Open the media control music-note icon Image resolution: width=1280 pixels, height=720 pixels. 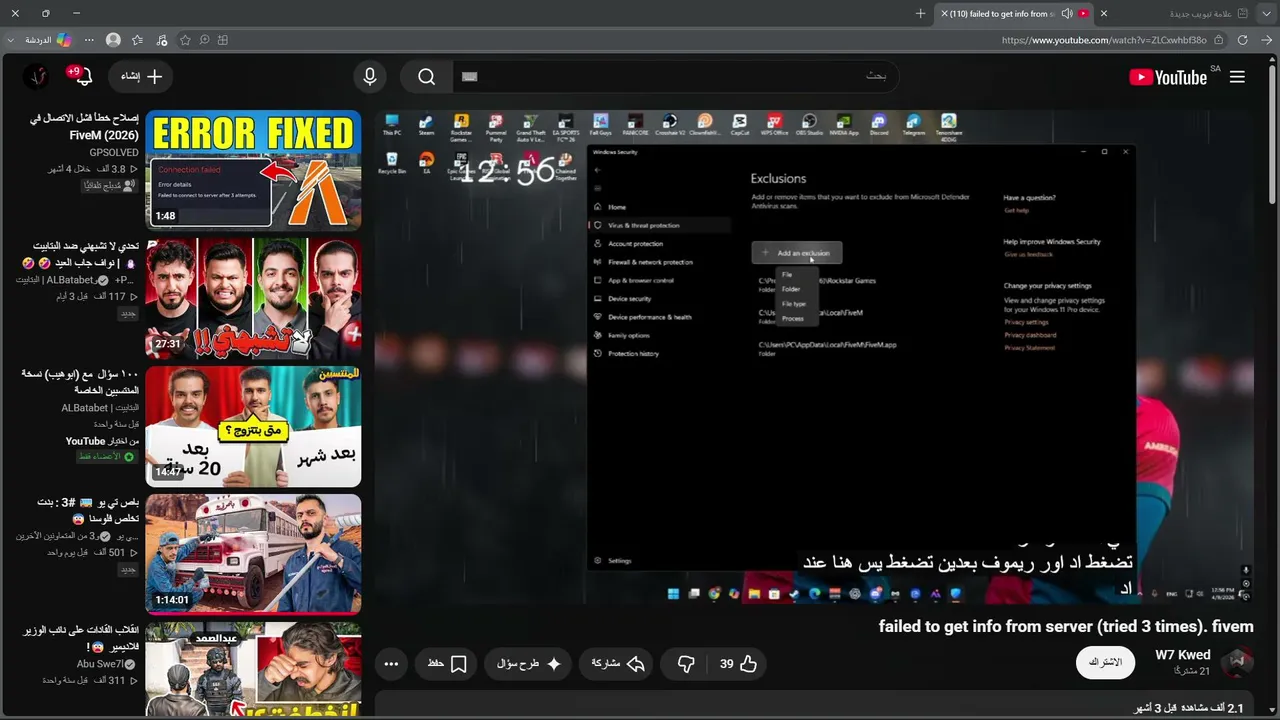(x=162, y=40)
